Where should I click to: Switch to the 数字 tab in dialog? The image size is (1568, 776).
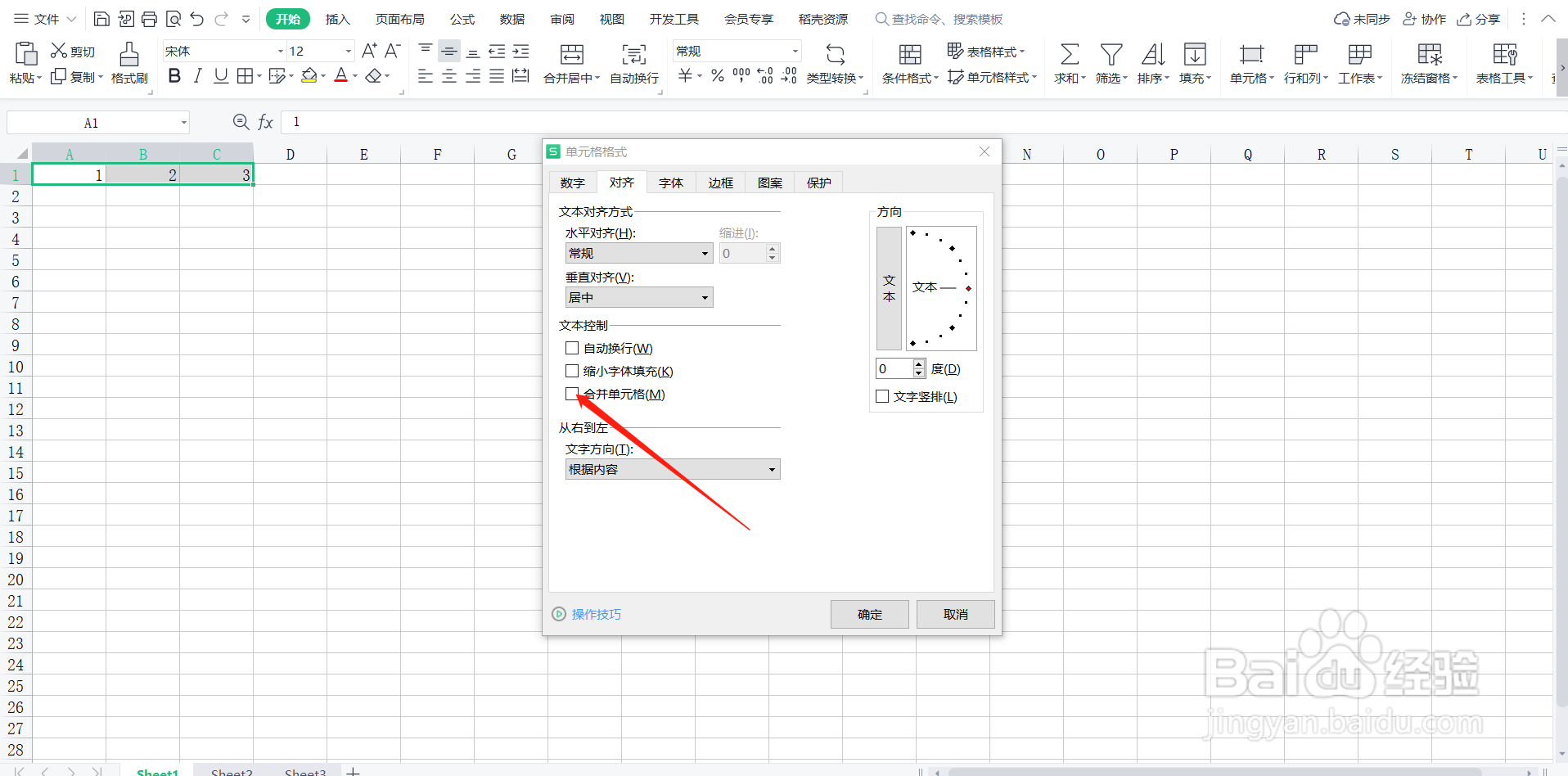pos(572,183)
